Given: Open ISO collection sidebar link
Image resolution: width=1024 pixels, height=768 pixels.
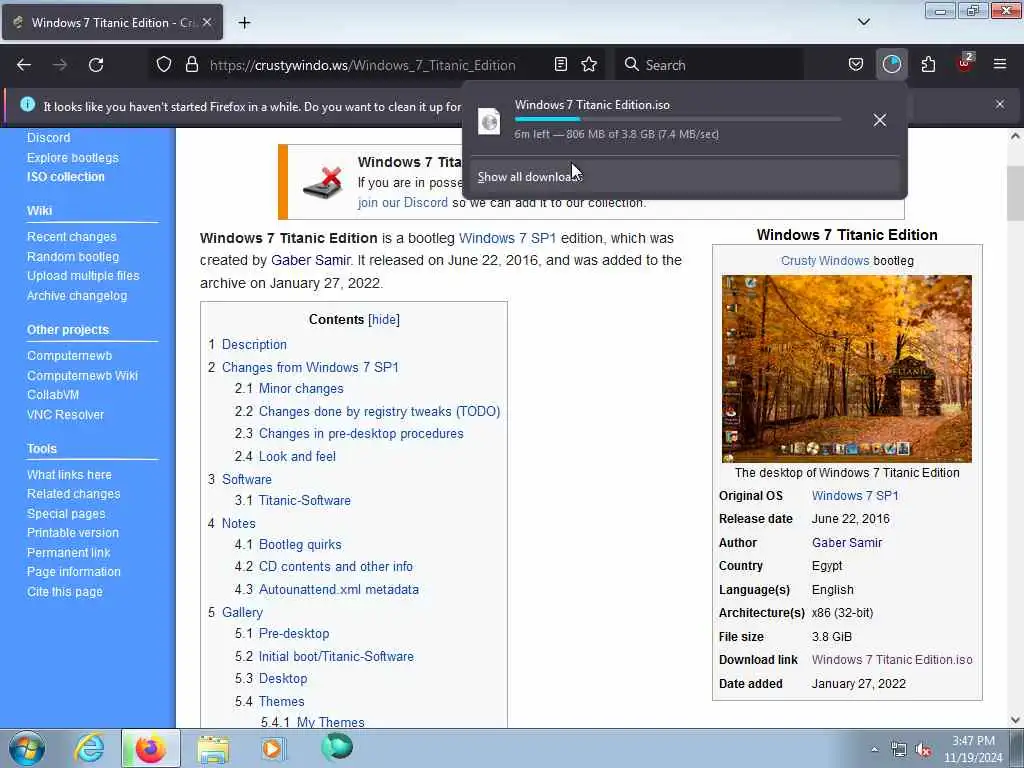Looking at the screenshot, I should click(x=65, y=177).
